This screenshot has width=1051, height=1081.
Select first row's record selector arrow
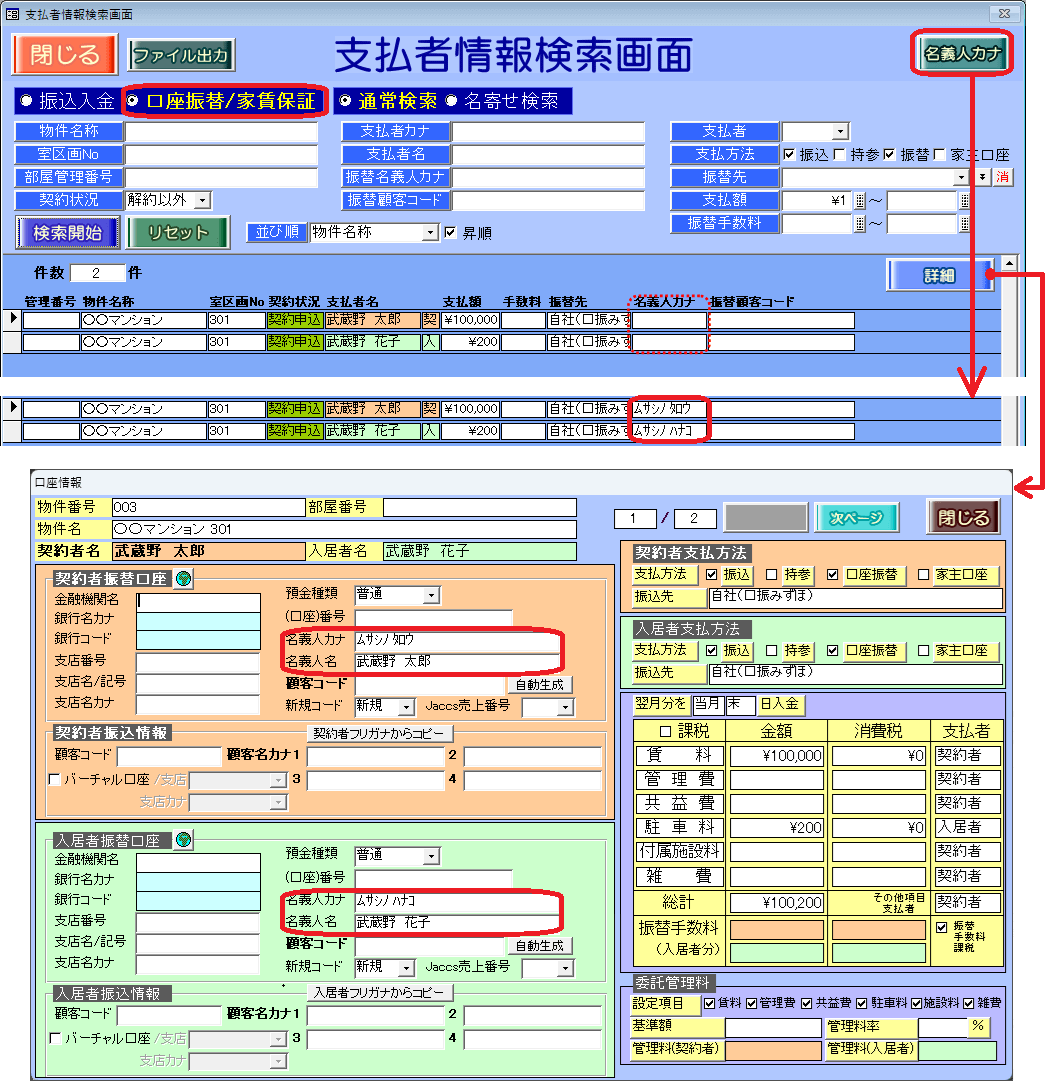coord(13,320)
